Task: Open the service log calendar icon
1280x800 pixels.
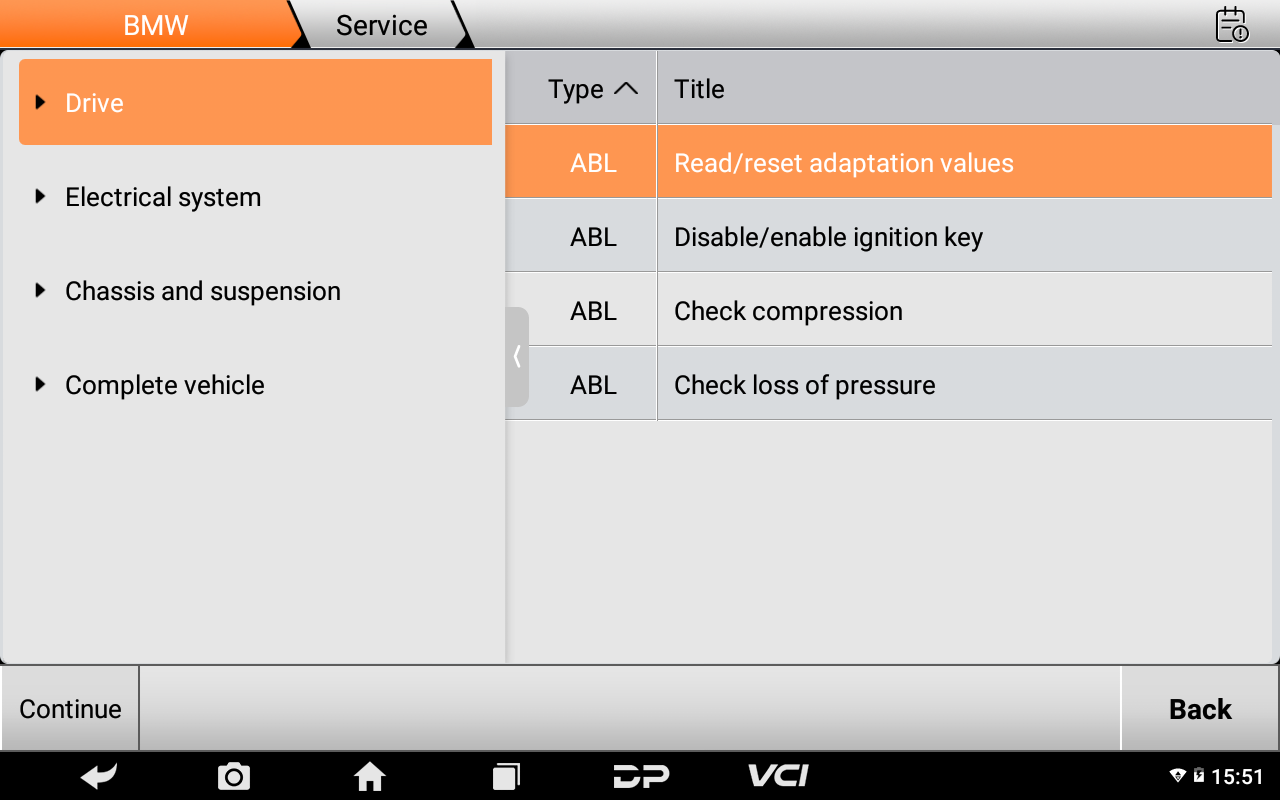Action: [x=1231, y=25]
